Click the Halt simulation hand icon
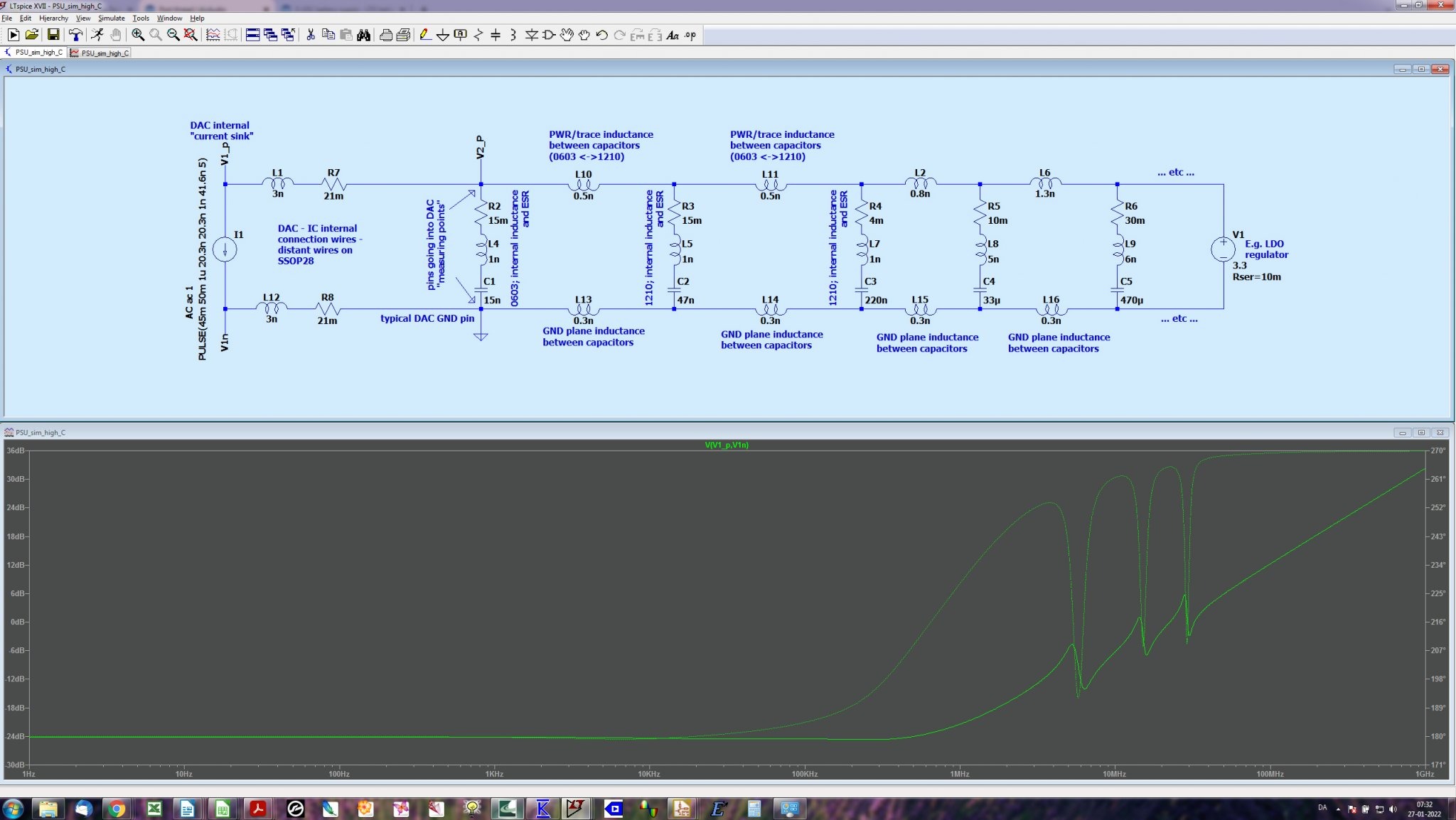This screenshot has width=1456, height=820. pyautogui.click(x=115, y=35)
